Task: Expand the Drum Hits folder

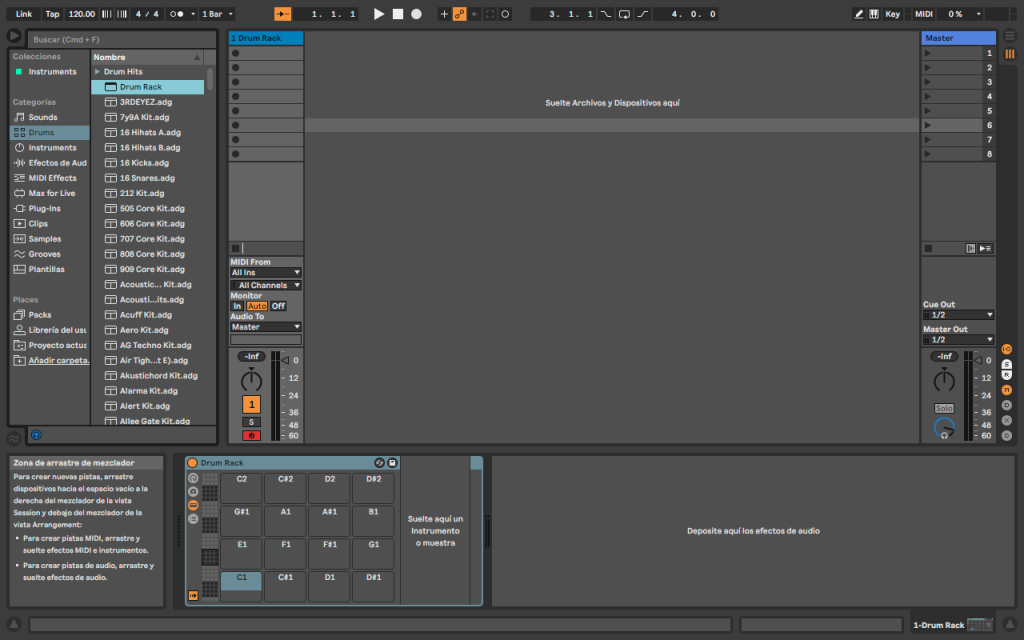Action: tap(97, 72)
